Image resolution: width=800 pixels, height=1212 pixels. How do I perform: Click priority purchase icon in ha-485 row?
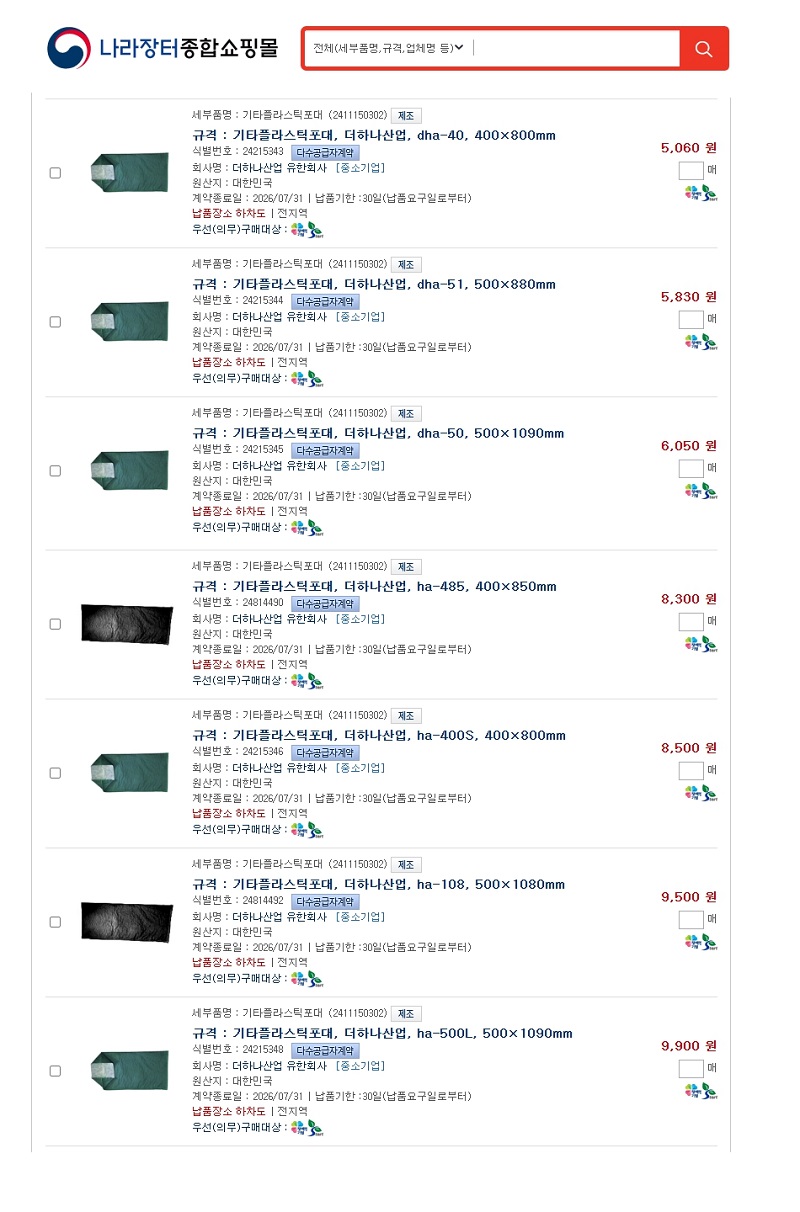[x=307, y=681]
